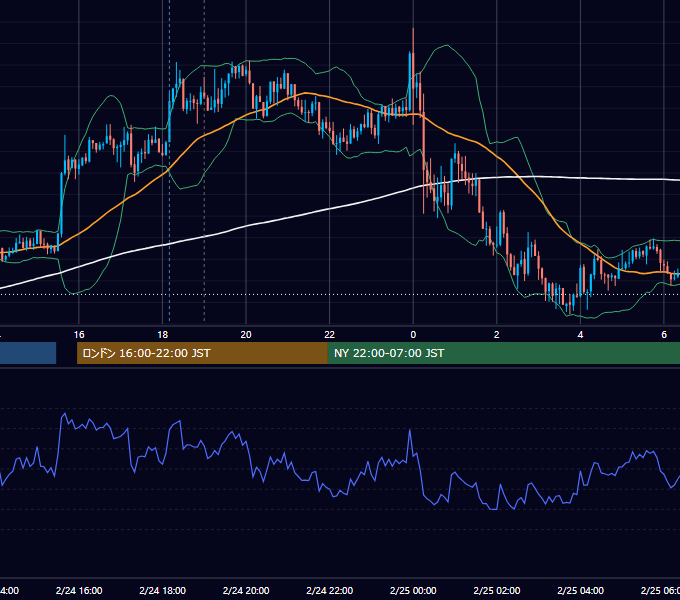Click hour label 16 on the price chart axis

[79, 335]
